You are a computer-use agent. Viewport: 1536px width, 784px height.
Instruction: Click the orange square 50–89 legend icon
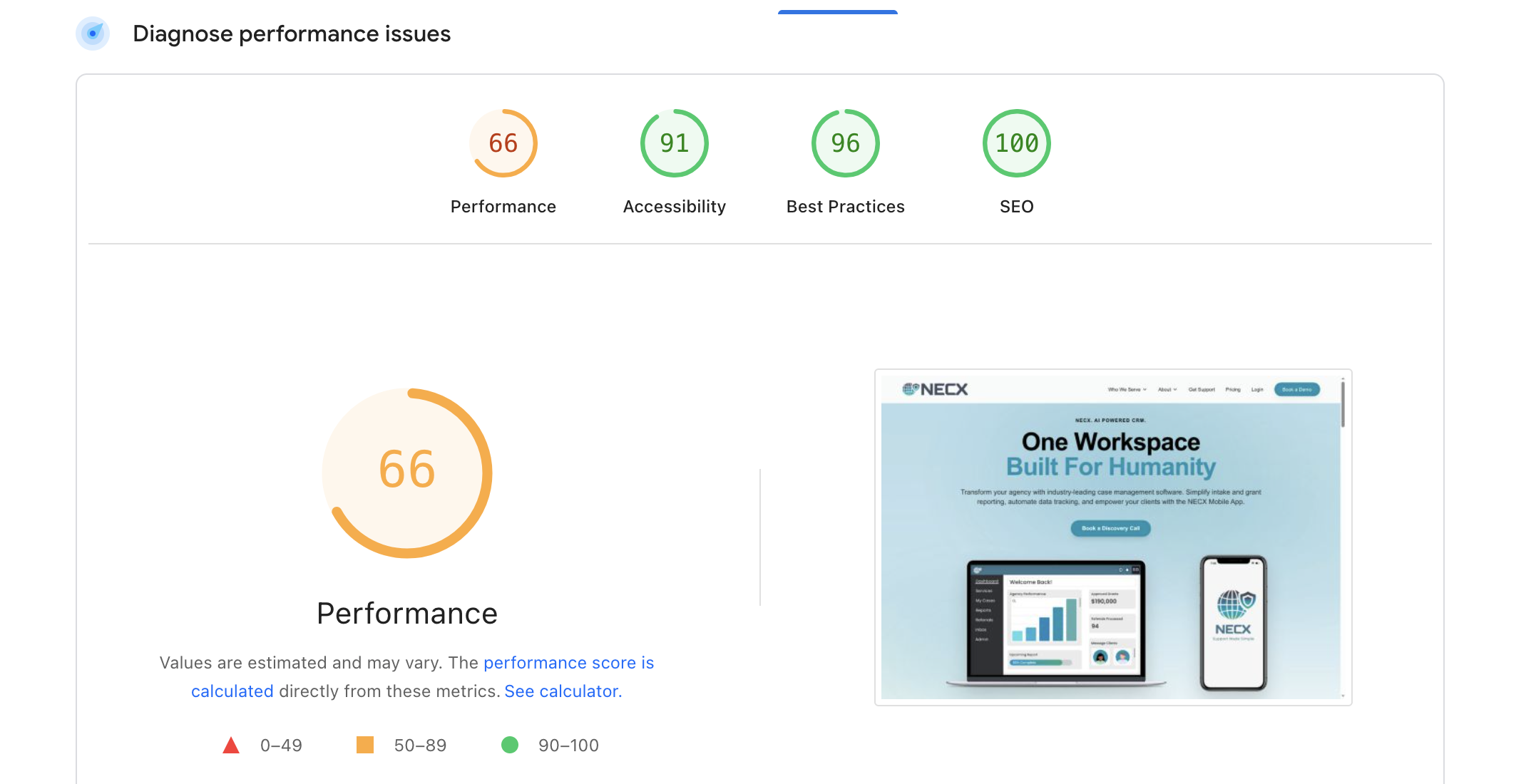coord(365,745)
